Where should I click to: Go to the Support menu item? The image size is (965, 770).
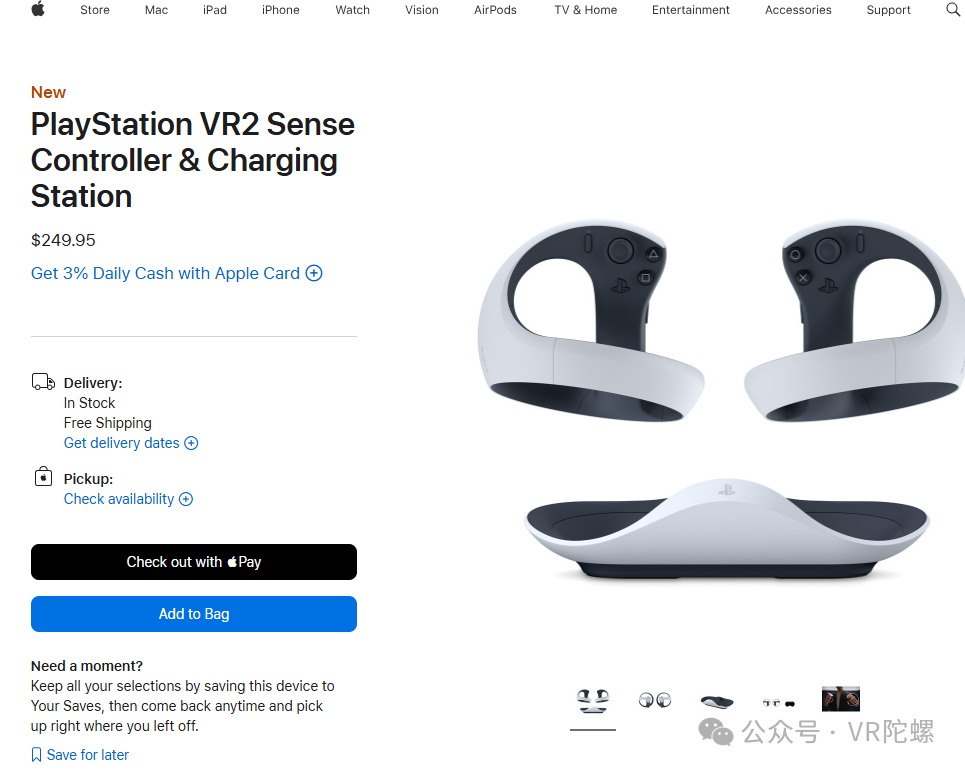(x=889, y=10)
